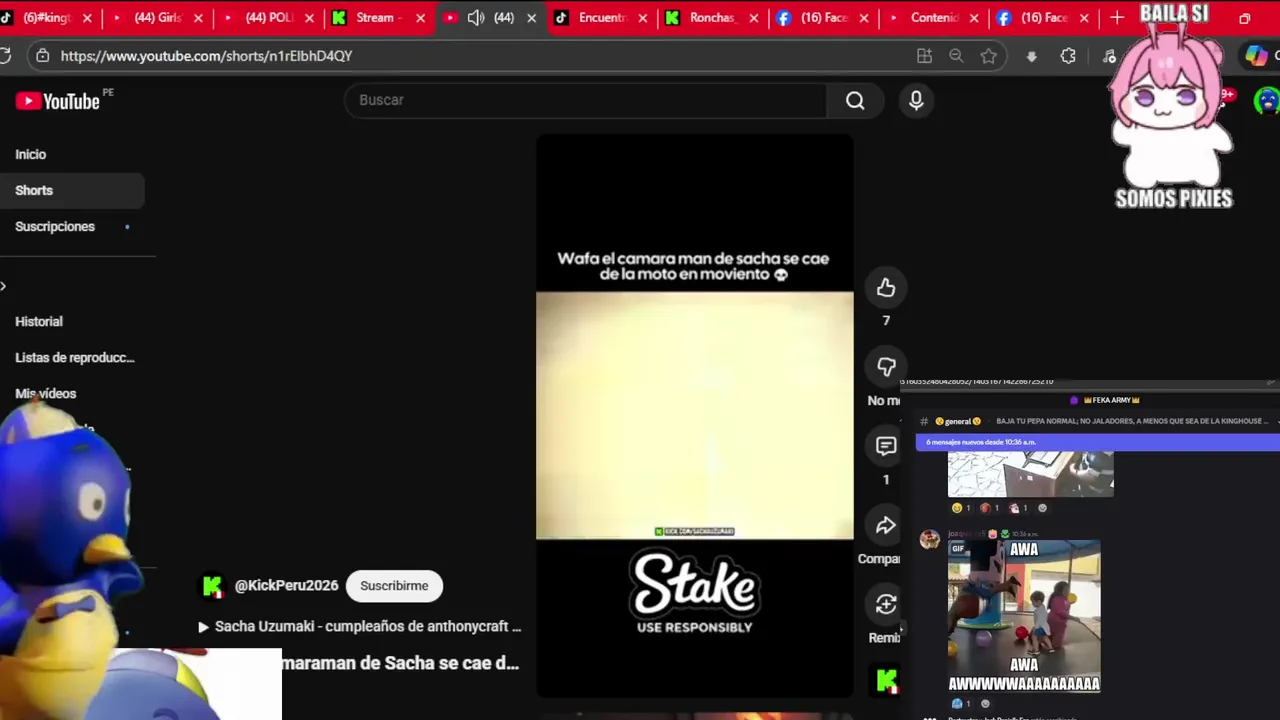Image resolution: width=1280 pixels, height=720 pixels.
Task: Select Shorts in YouTube sidebar
Action: point(72,190)
